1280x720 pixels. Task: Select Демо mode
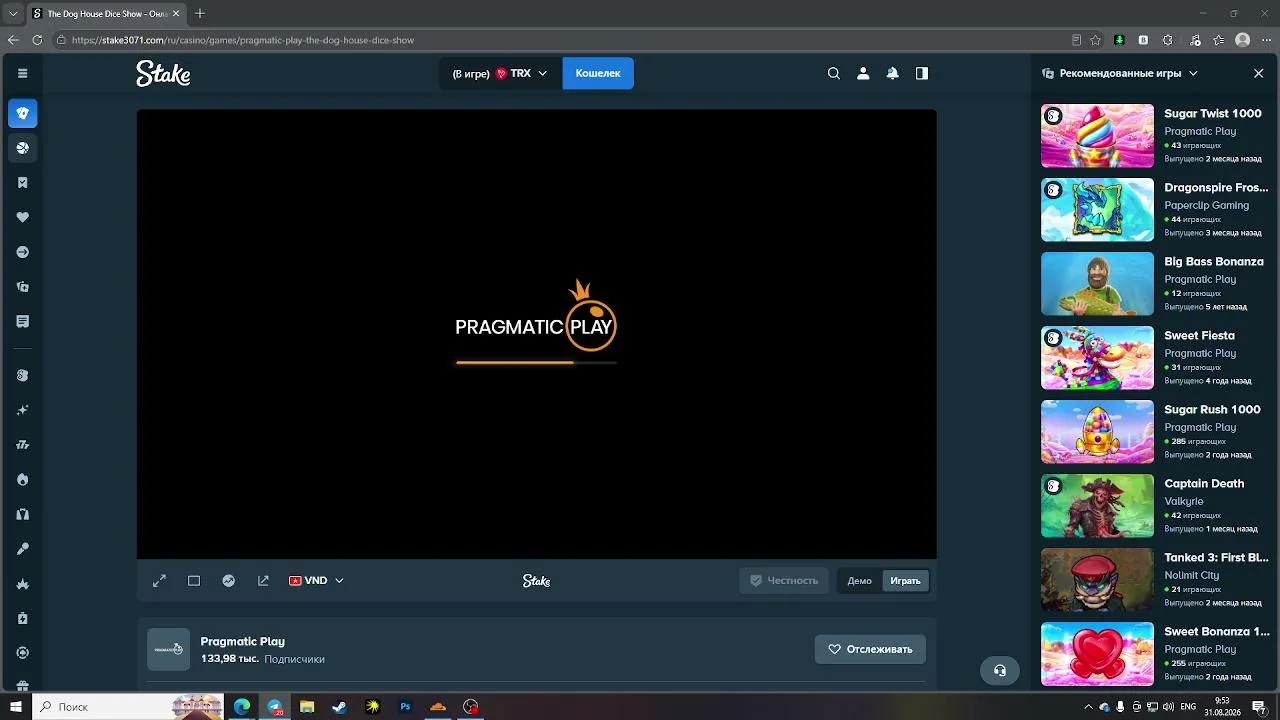click(860, 581)
